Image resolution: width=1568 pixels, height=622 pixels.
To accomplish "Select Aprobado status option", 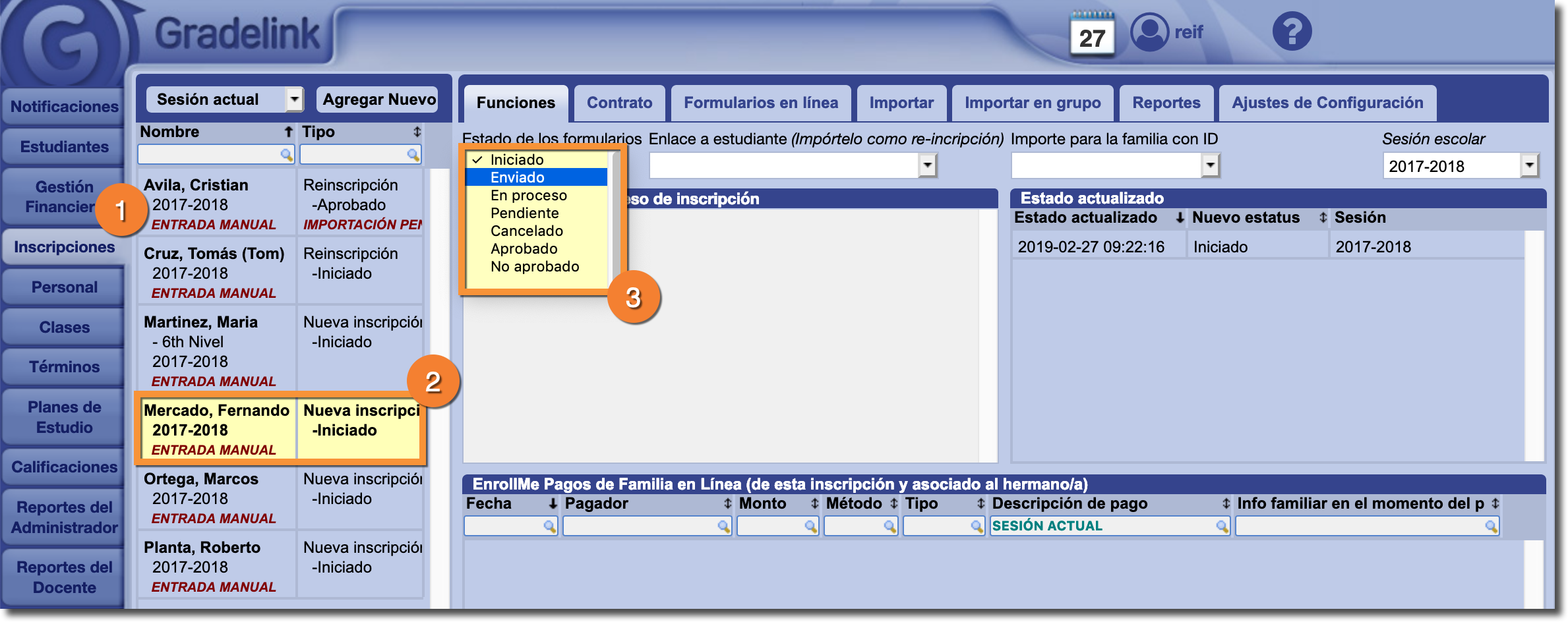I will (x=524, y=248).
